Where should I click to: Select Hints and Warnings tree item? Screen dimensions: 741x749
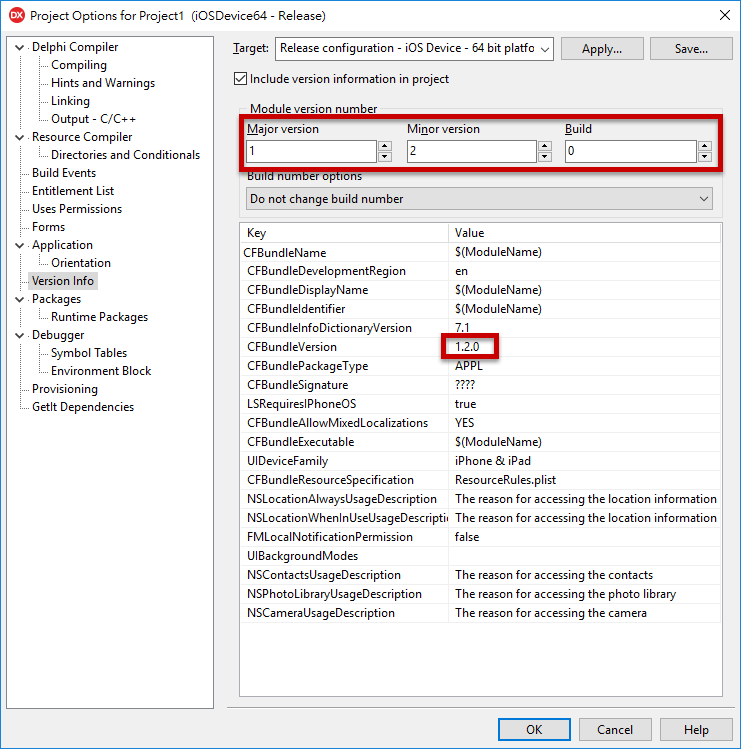103,83
